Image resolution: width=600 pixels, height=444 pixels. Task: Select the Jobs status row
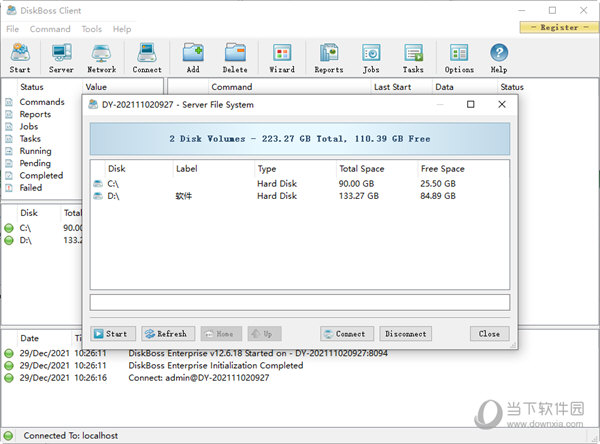click(29, 126)
